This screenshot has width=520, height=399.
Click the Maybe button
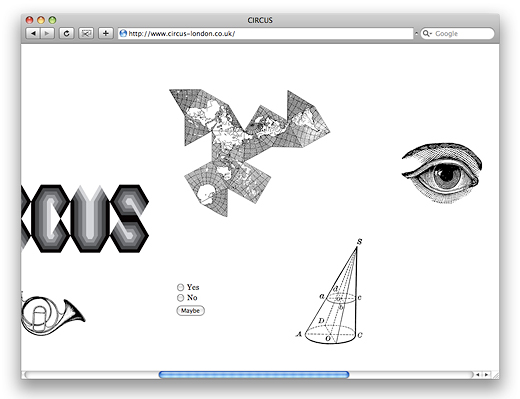coord(190,310)
